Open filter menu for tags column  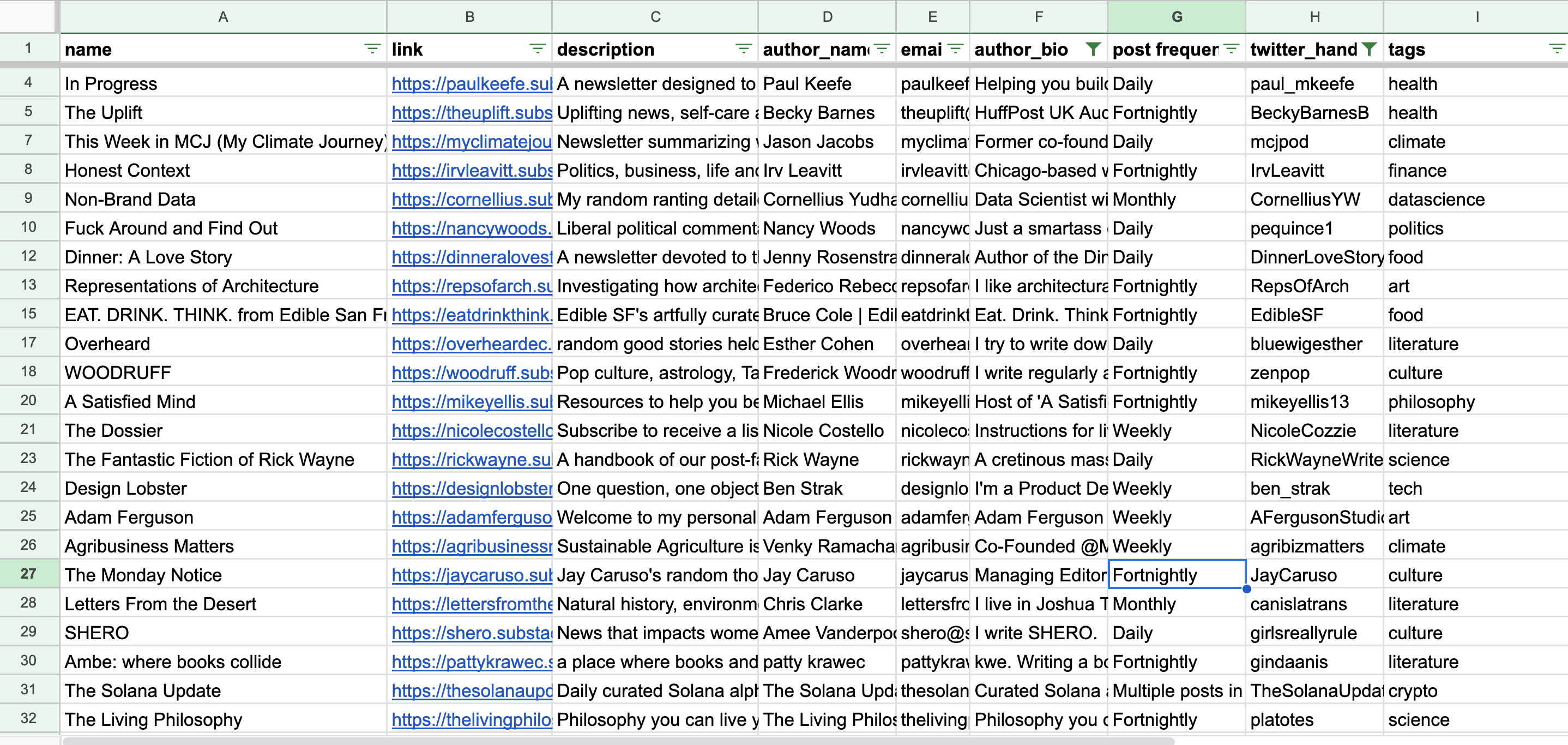click(x=1557, y=49)
